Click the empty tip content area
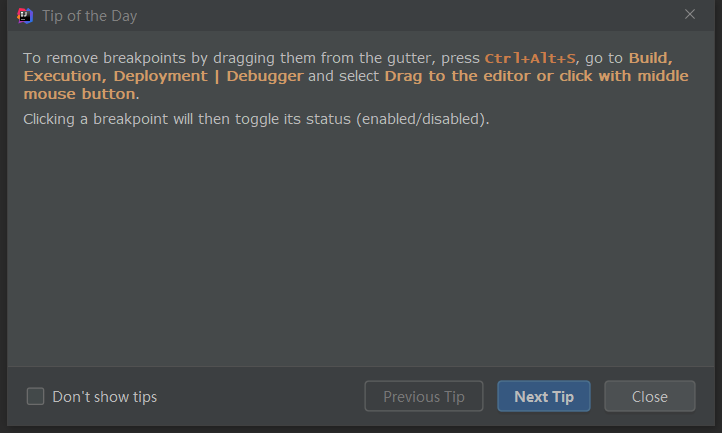Screen dimensions: 722x433 (x=360, y=250)
